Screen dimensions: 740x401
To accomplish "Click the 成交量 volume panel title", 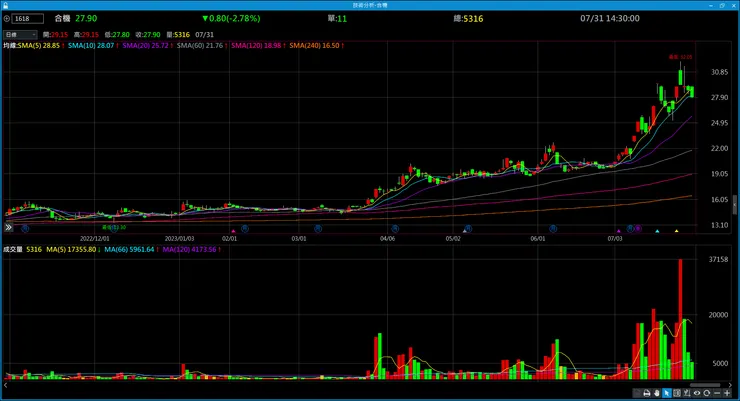I will tap(13, 250).
